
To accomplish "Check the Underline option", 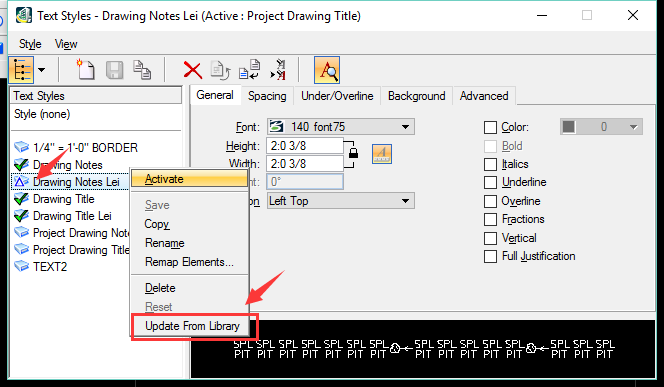I will [x=490, y=182].
